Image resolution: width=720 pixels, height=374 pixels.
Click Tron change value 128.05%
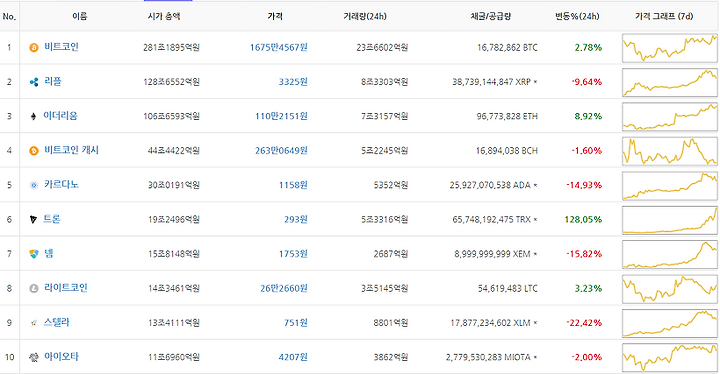[x=583, y=220]
